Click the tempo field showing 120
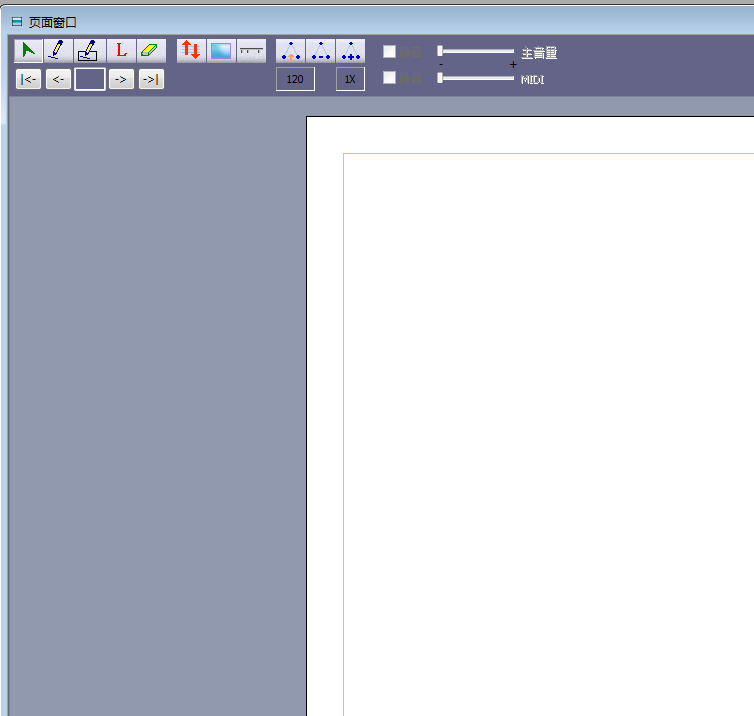This screenshot has height=716, width=754. 295,79
